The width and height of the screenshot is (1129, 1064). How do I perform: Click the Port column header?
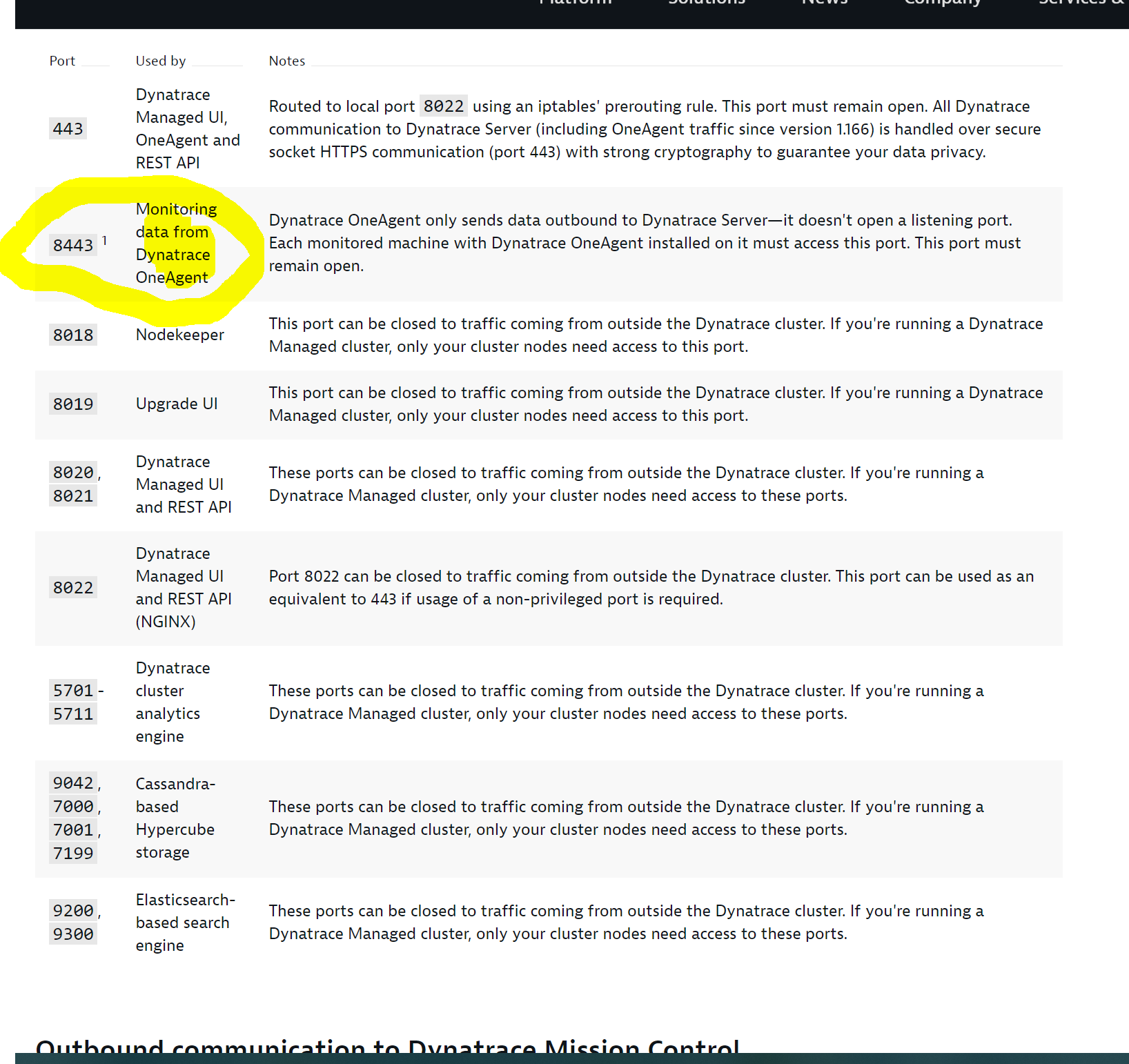pos(62,61)
